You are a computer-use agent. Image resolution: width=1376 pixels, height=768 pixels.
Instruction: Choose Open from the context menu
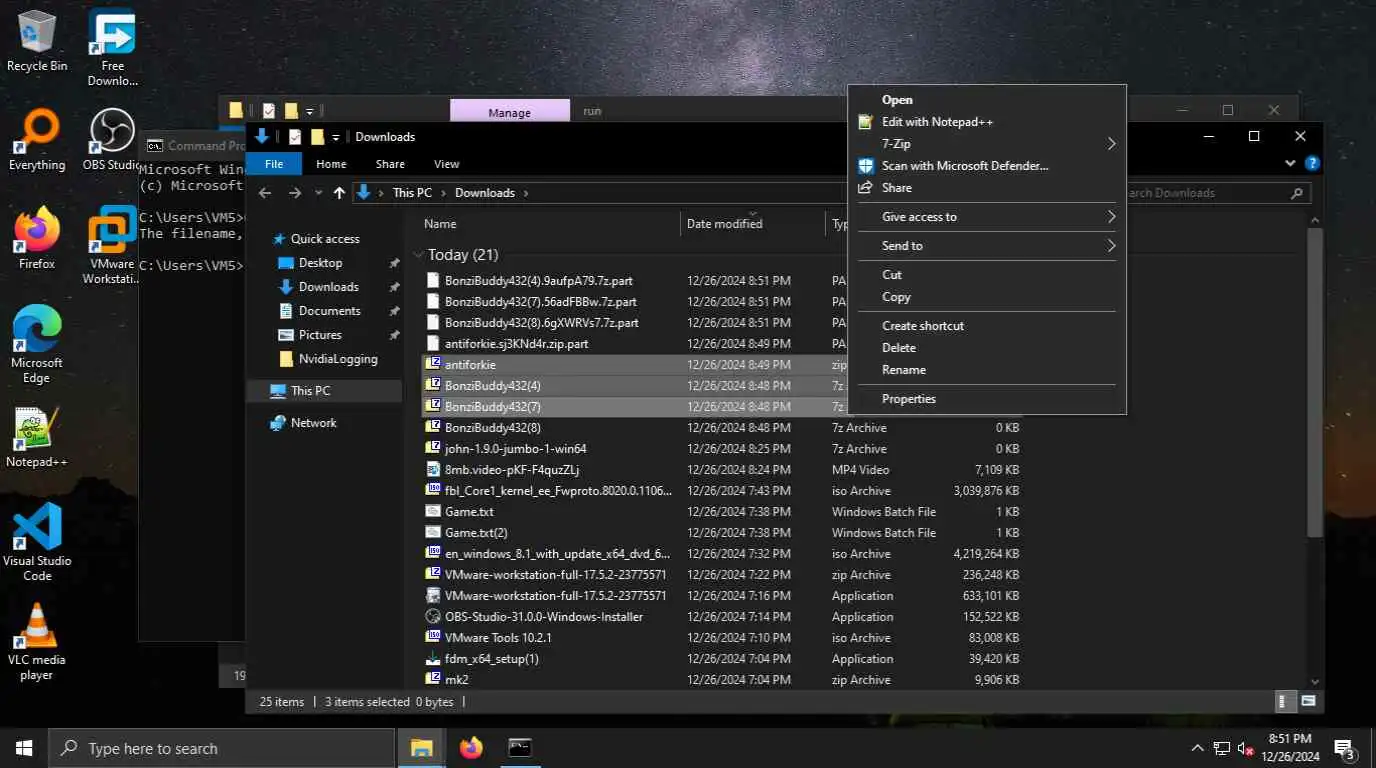coord(987,100)
